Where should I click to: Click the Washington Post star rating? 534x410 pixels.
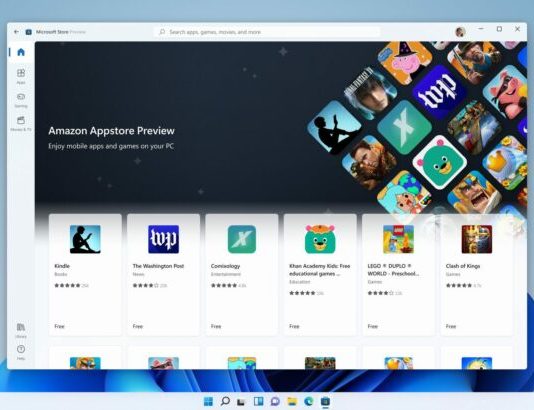[146, 285]
